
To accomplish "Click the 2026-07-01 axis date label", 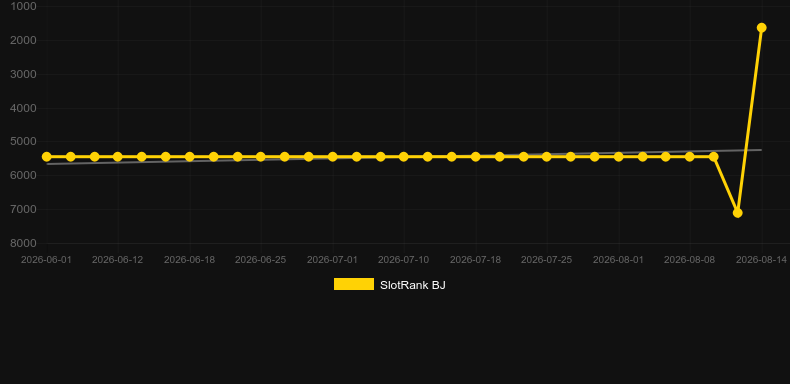I will click(333, 260).
